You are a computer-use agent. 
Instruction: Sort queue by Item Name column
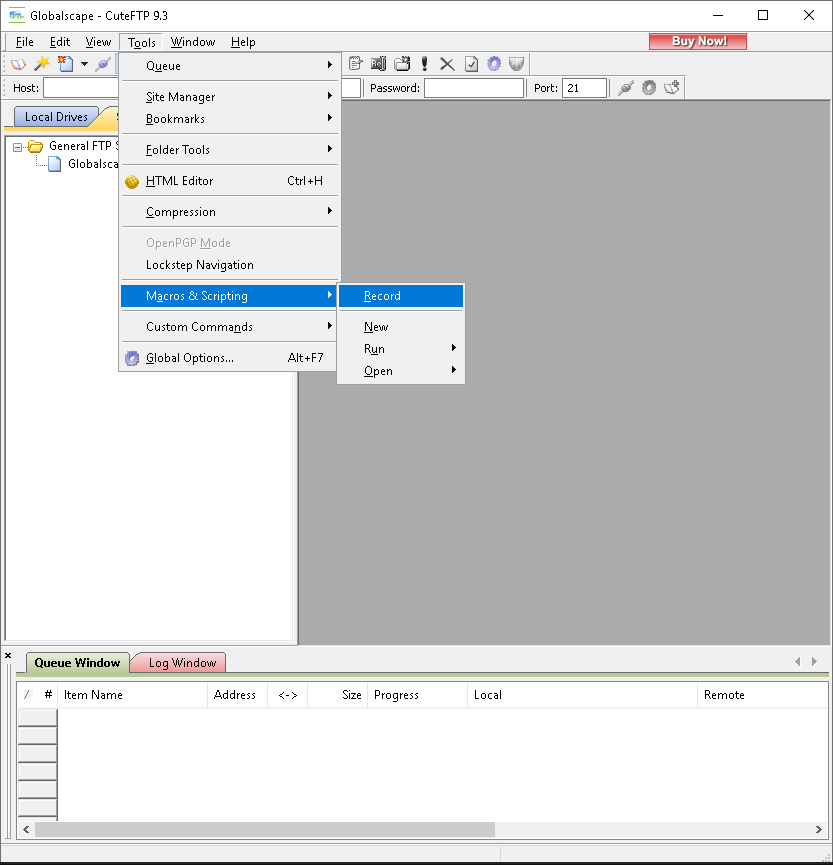click(132, 695)
